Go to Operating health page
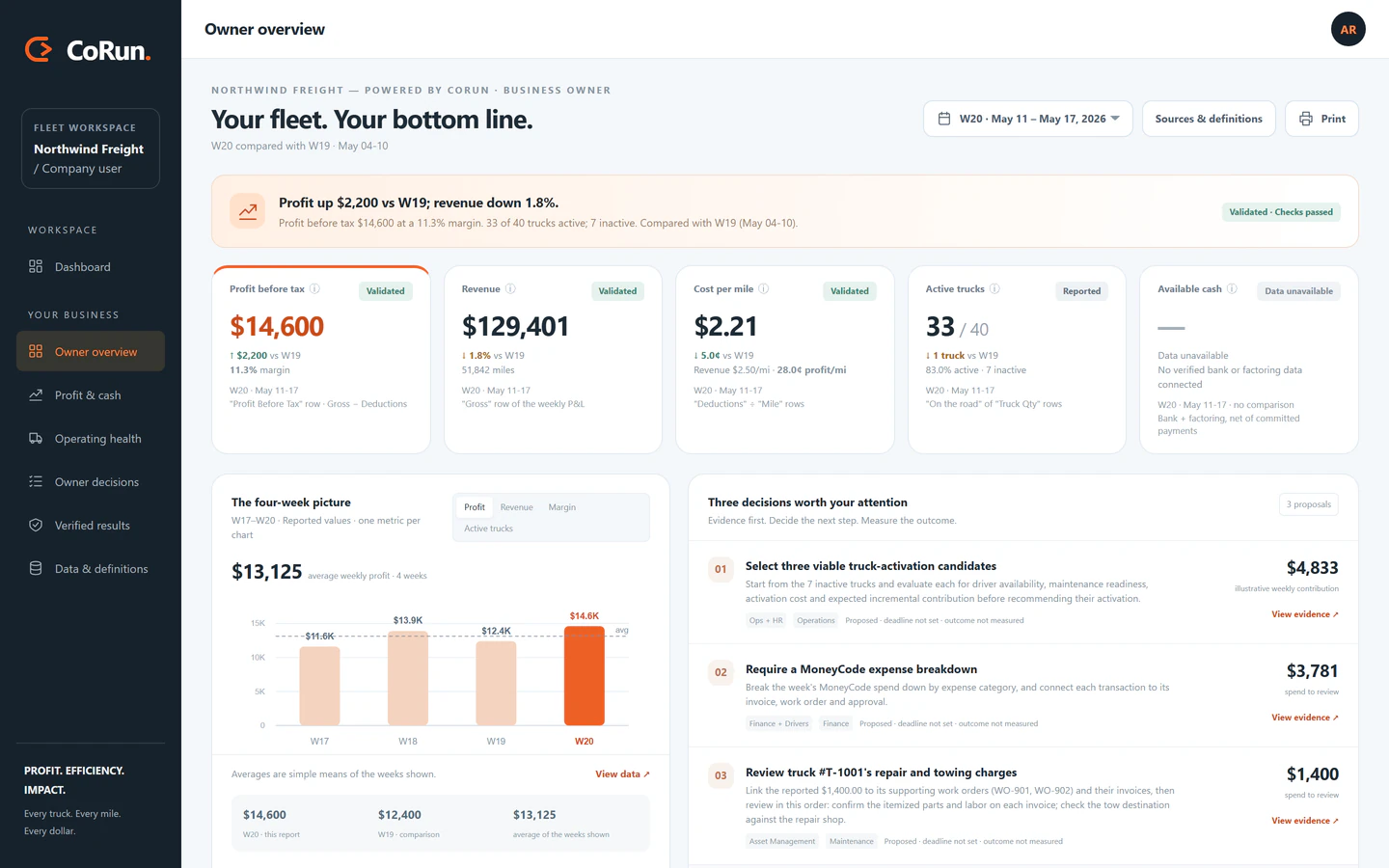Viewport: 1389px width, 868px height. 91,438
